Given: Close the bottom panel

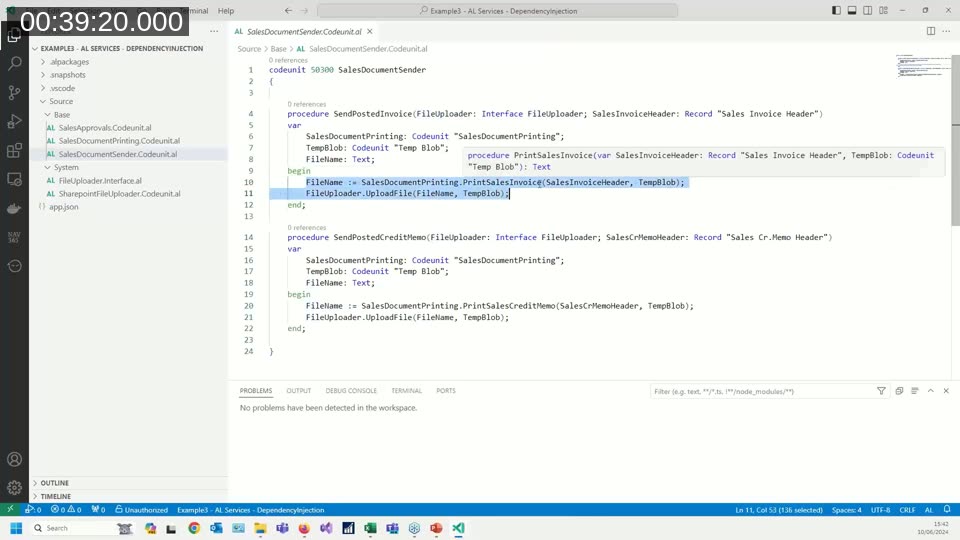Looking at the screenshot, I should tap(946, 391).
